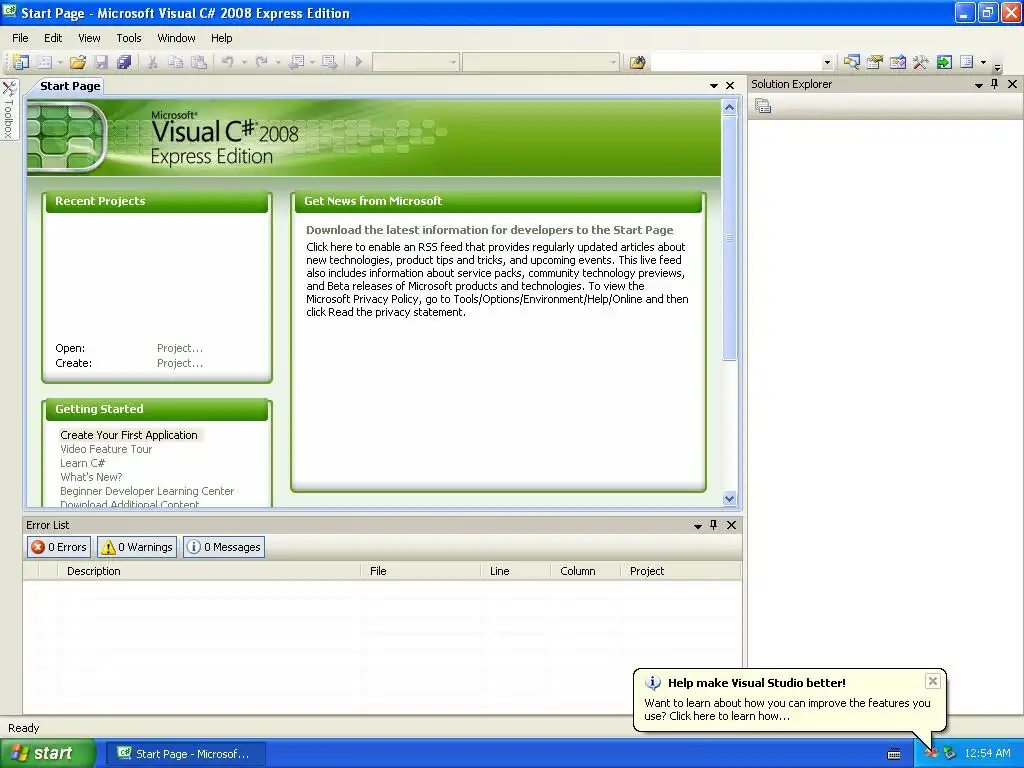Click the Navigate Forward icon
1024x768 pixels.
330,62
